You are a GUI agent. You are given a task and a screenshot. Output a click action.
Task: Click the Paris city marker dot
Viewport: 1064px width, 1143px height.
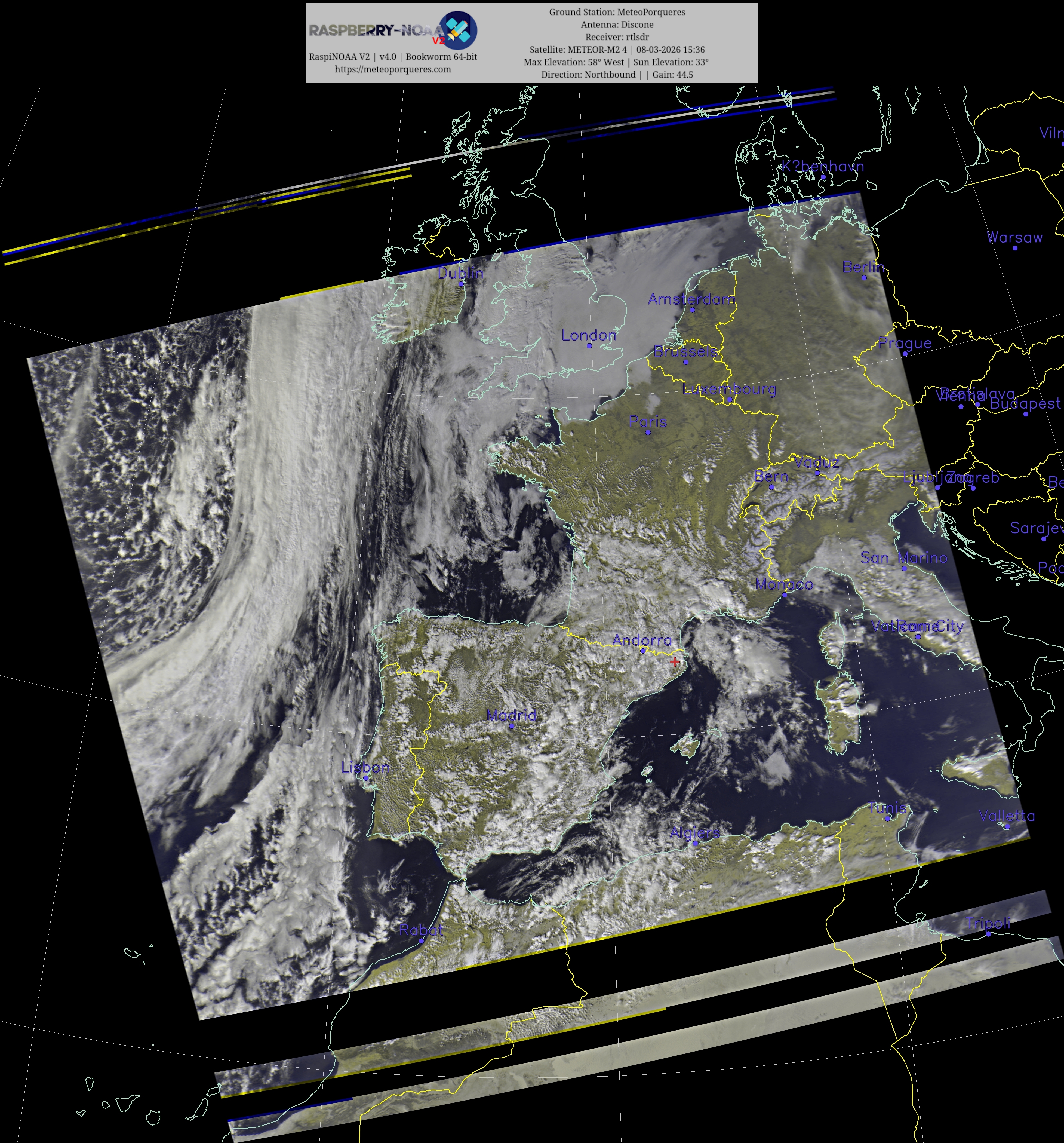648,432
